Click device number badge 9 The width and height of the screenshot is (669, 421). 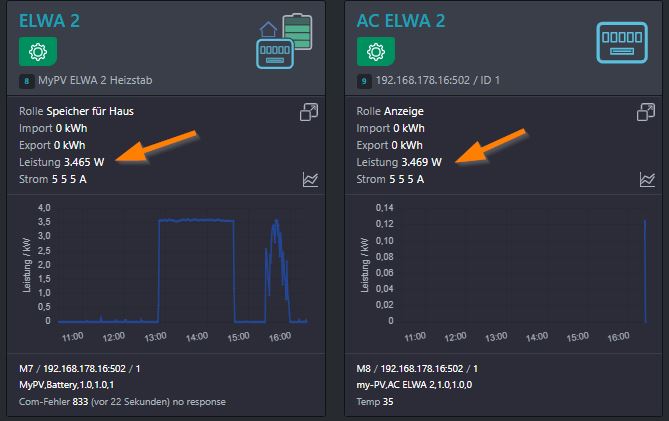364,81
